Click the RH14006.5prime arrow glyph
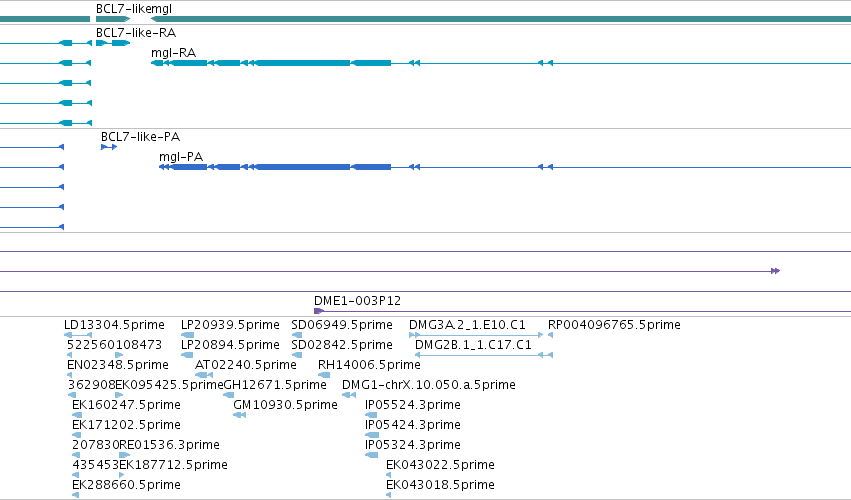Screen dimensions: 851x500 pyautogui.click(x=324, y=375)
